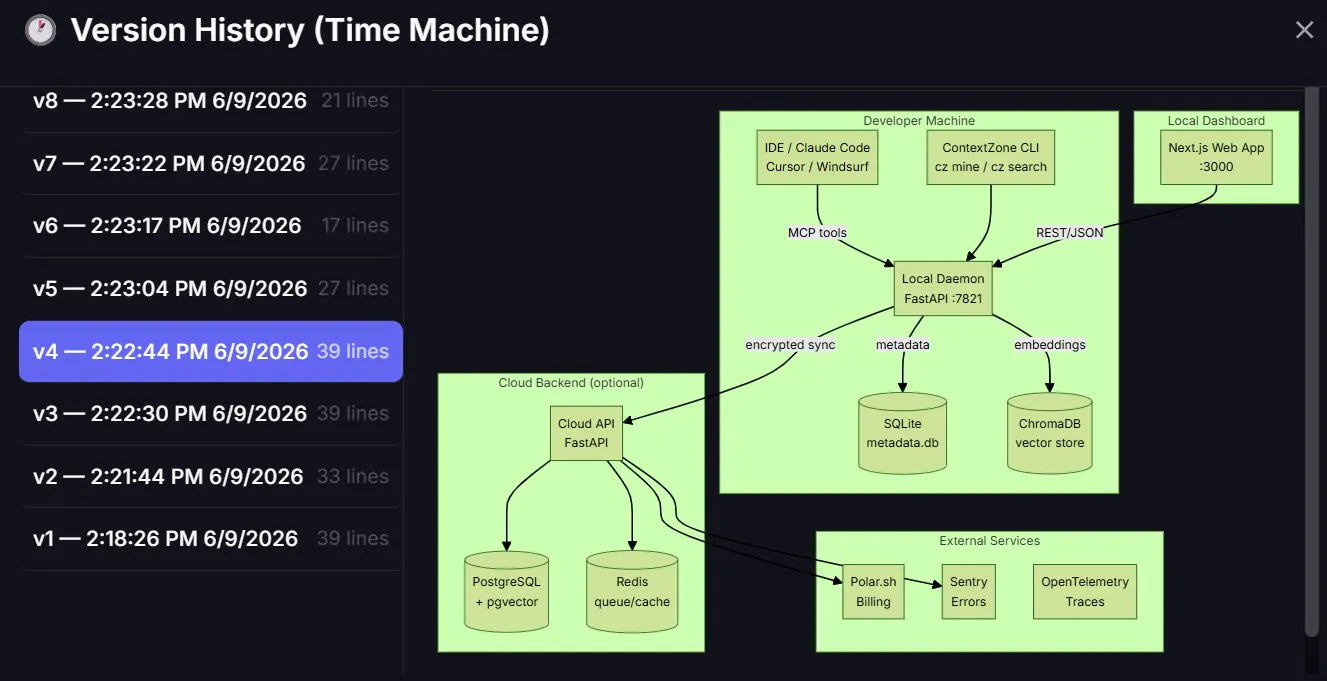Click the 'embeddings' edge label
Viewport: 1327px width, 681px height.
coord(1050,345)
